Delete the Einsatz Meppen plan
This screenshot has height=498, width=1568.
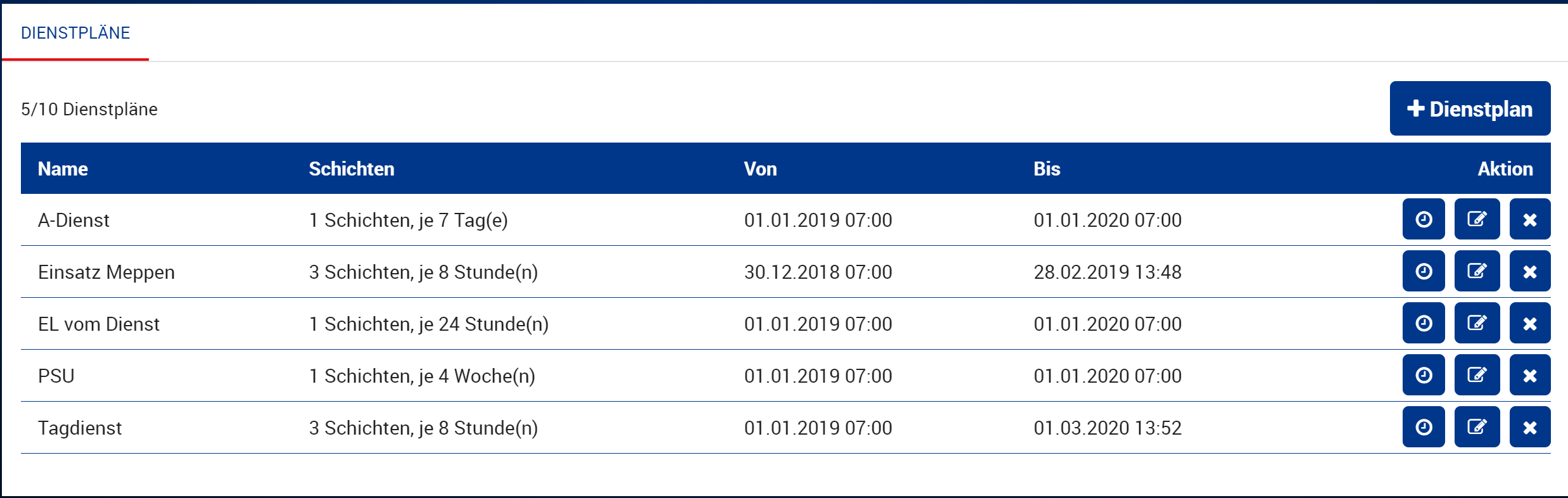(1530, 271)
